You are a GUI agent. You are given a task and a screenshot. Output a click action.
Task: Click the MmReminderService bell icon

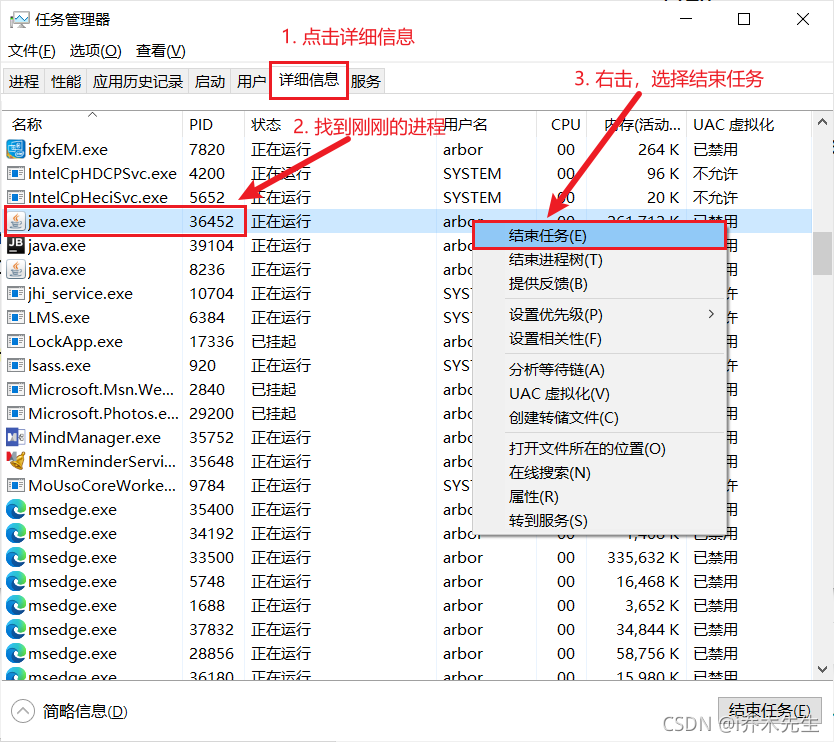coord(16,462)
